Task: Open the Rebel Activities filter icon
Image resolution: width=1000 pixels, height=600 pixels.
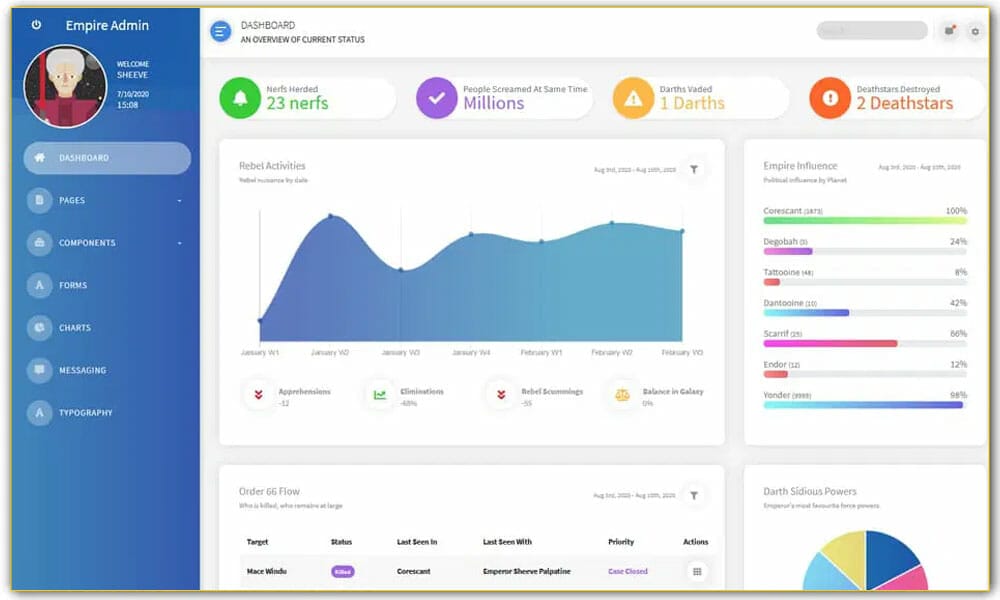Action: [694, 169]
